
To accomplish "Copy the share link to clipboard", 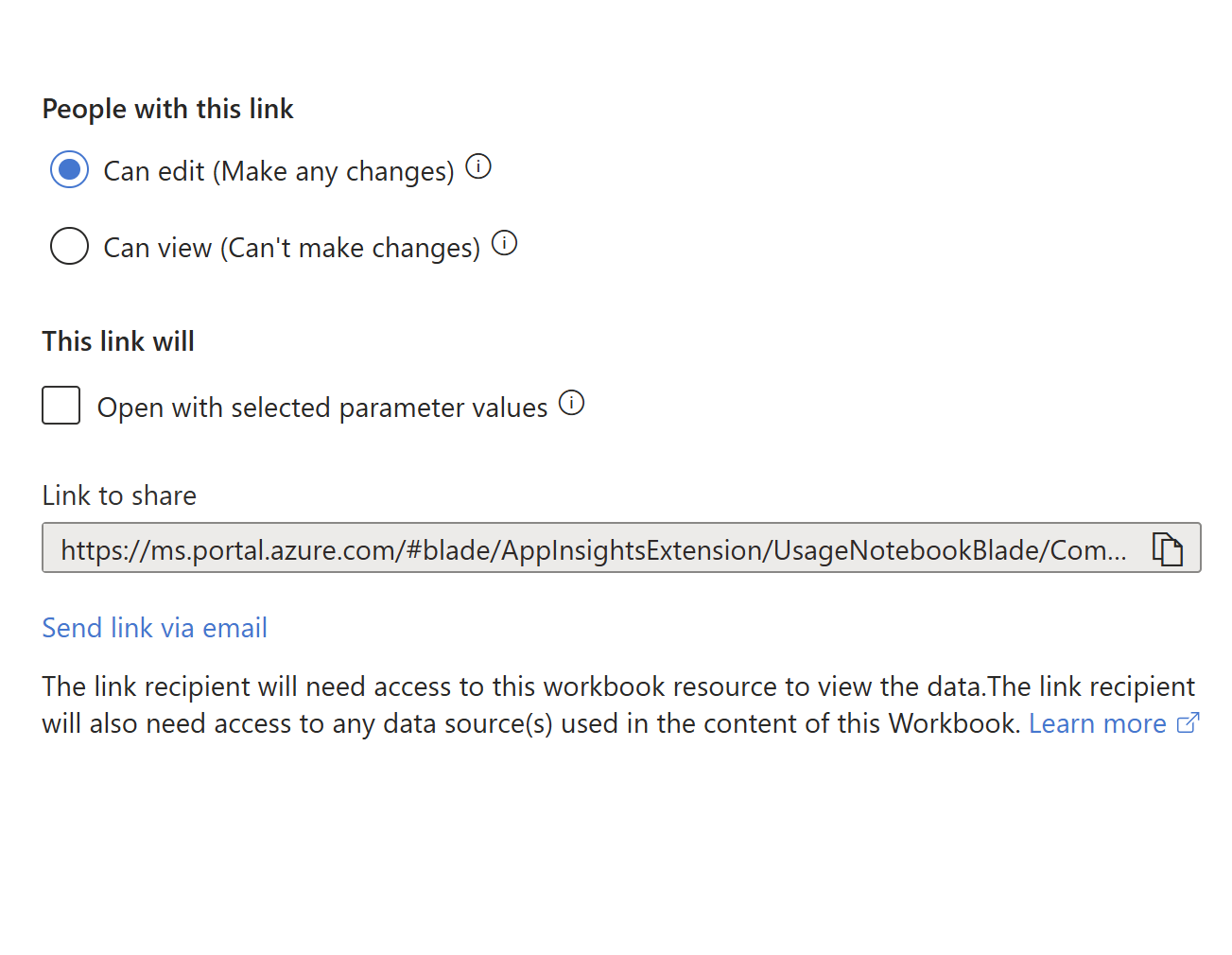I will pos(1168,548).
